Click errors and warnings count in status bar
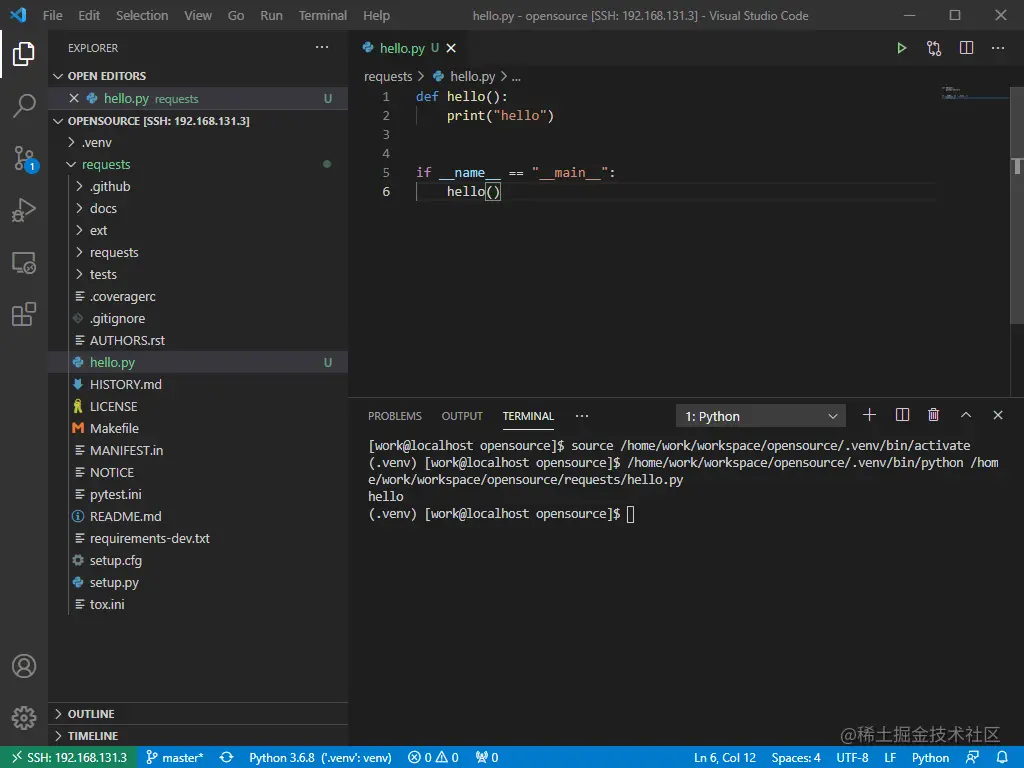1024x768 pixels. (x=433, y=758)
